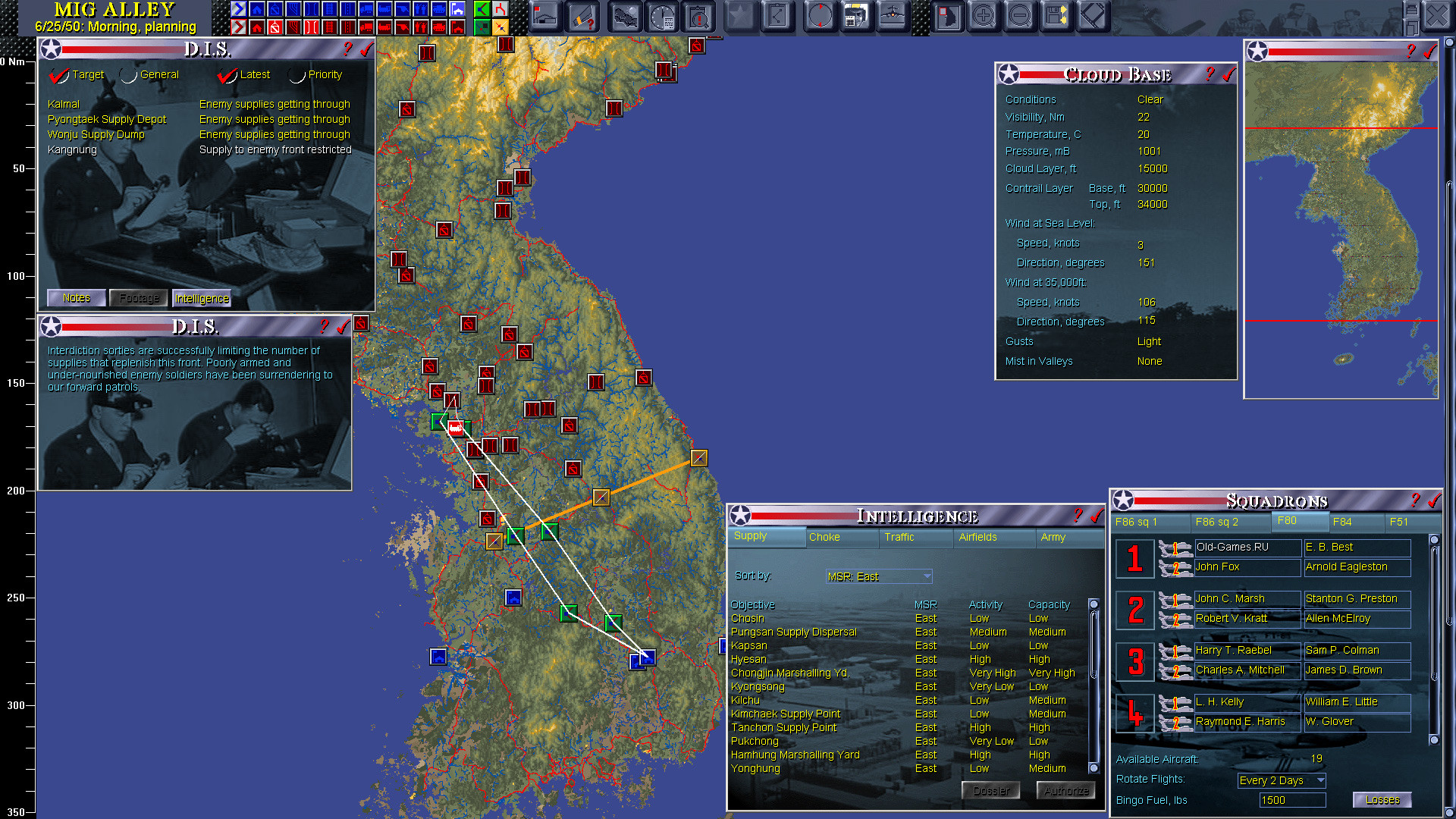Open the weather clouds toolbar icon
This screenshot has height=819, width=1456.
(x=626, y=16)
